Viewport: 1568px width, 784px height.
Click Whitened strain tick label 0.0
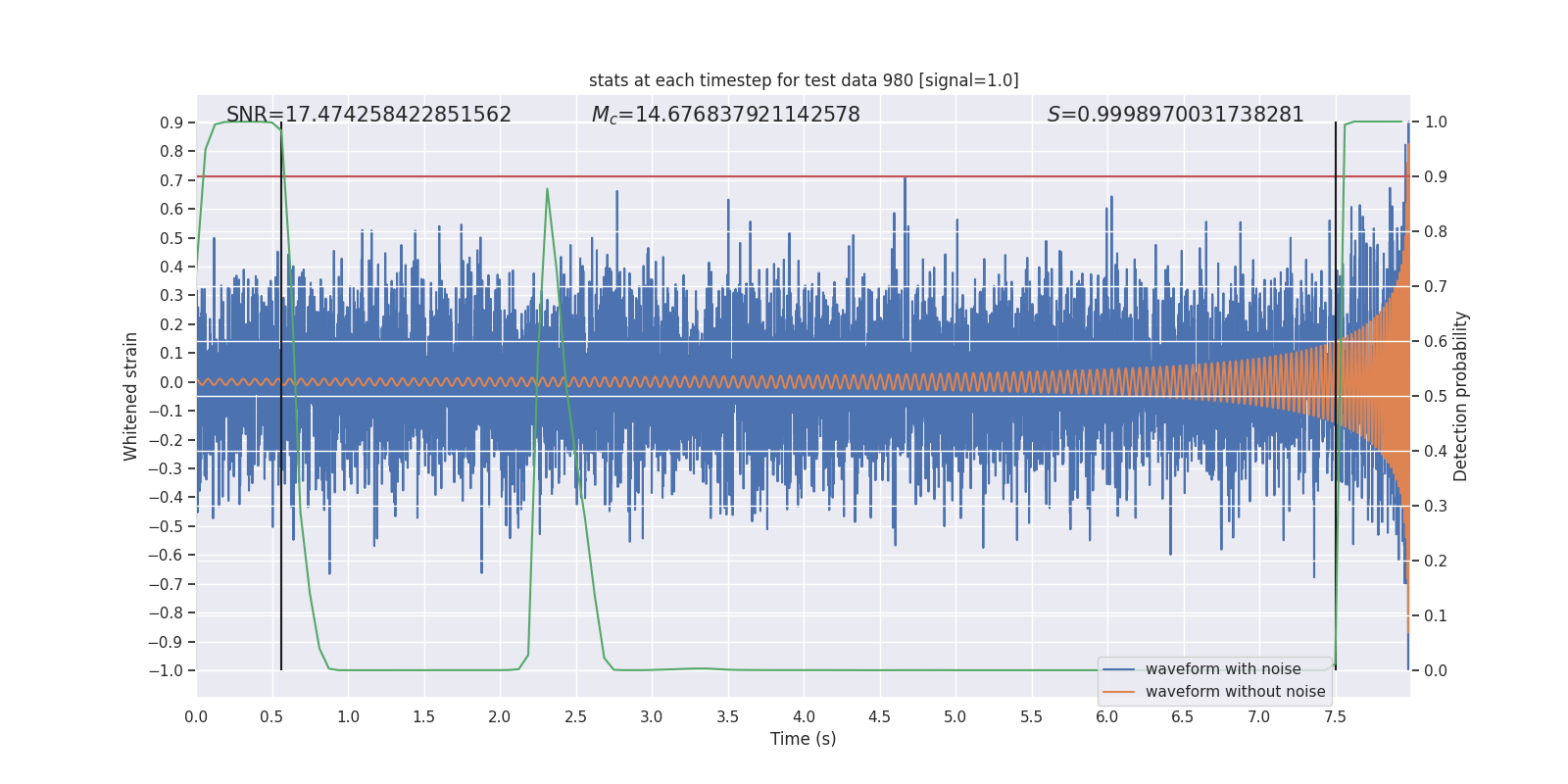click(172, 382)
